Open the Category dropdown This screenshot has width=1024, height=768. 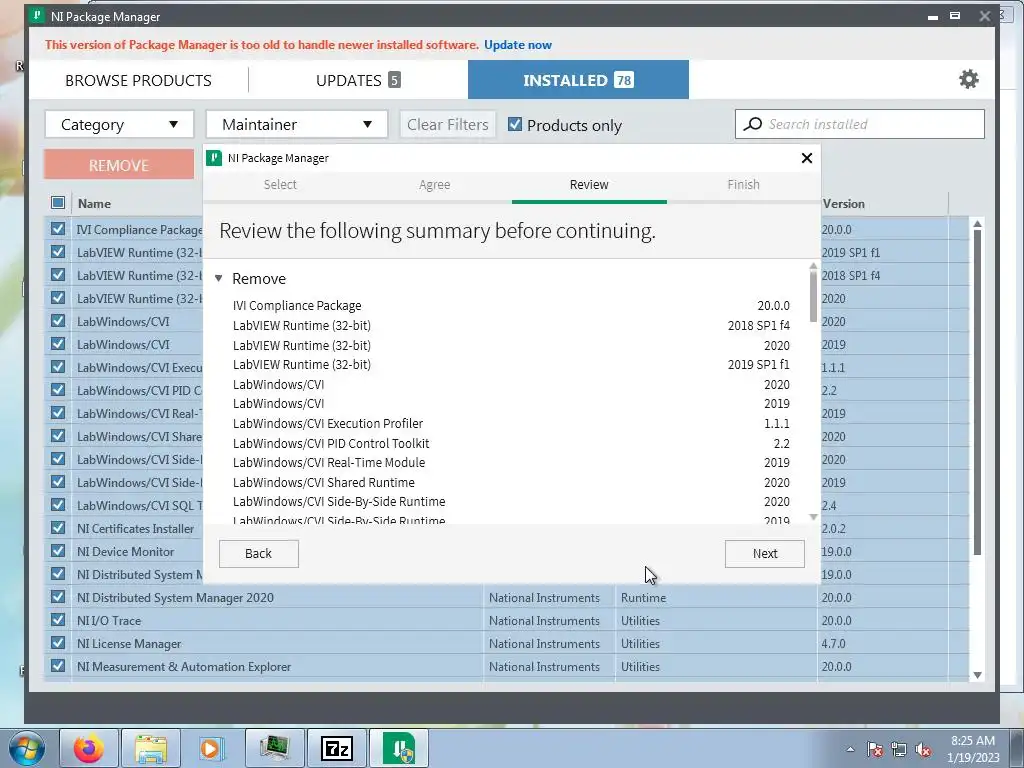coord(120,124)
